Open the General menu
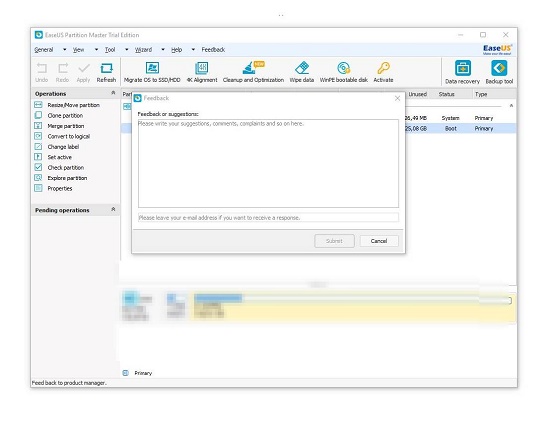 click(44, 50)
